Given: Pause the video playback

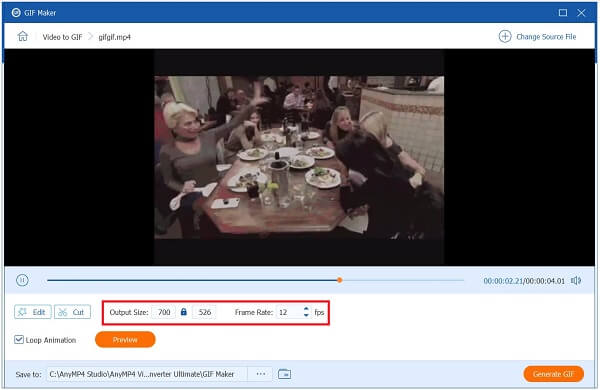Looking at the screenshot, I should click(x=22, y=280).
